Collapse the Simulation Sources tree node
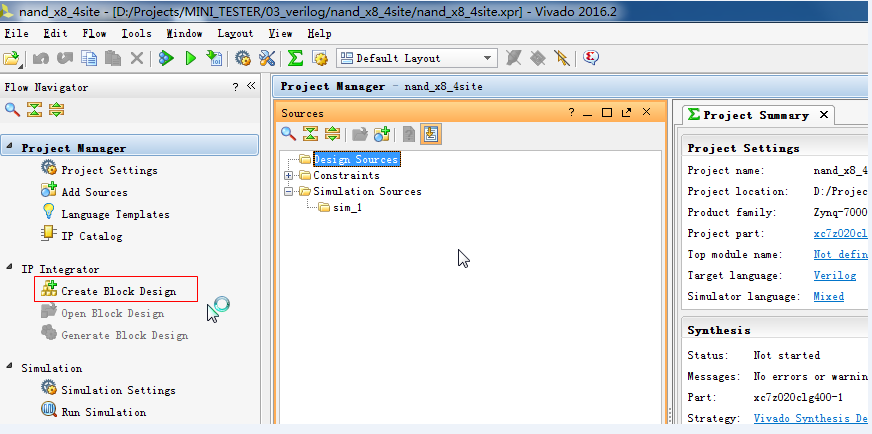This screenshot has height=434, width=872. (x=289, y=192)
